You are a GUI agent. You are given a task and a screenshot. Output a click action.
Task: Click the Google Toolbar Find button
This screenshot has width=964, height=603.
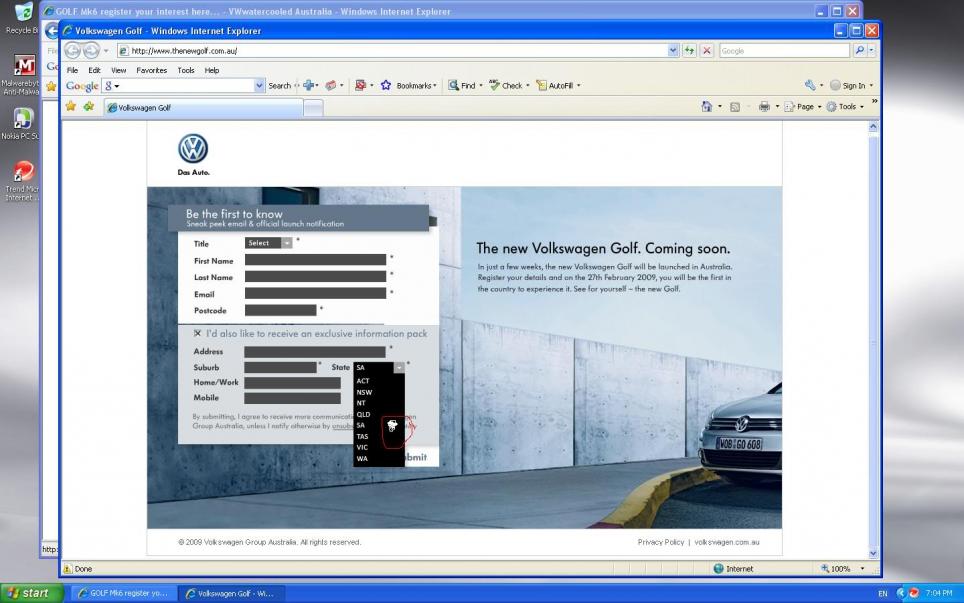coord(464,85)
